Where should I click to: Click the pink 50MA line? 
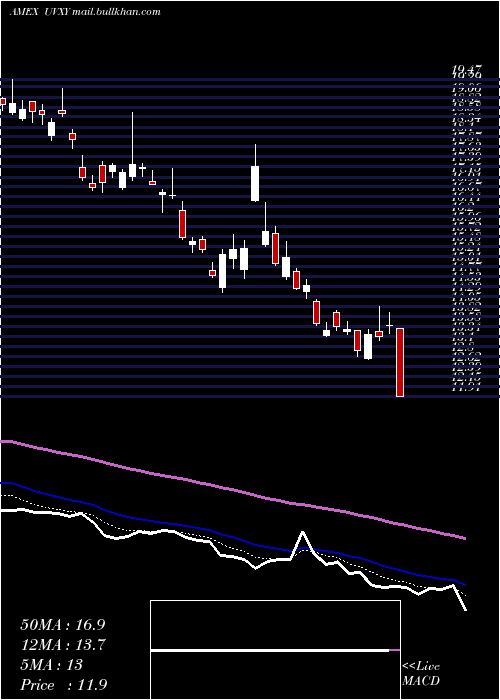[x=233, y=490]
